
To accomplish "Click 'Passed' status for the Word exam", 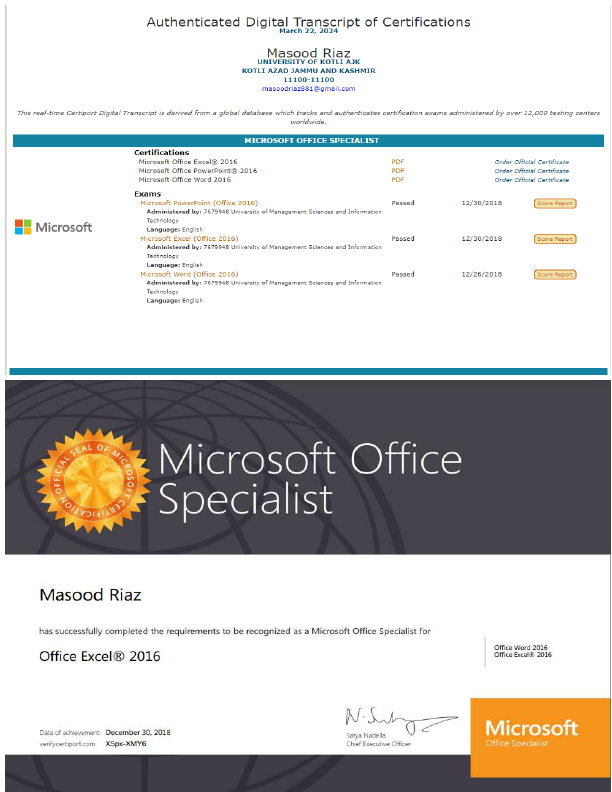I will pyautogui.click(x=402, y=274).
